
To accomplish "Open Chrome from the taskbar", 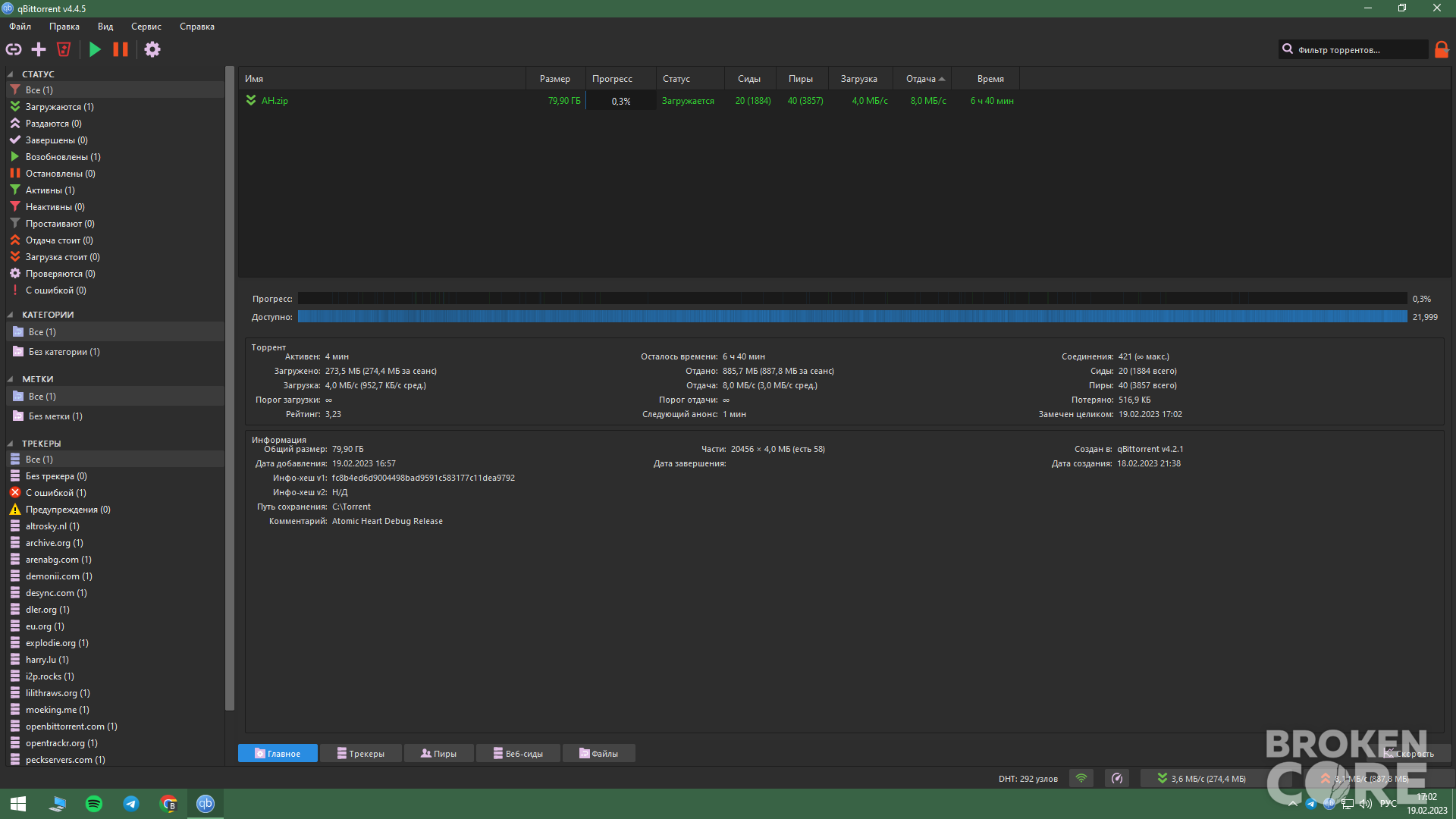I will pyautogui.click(x=168, y=804).
